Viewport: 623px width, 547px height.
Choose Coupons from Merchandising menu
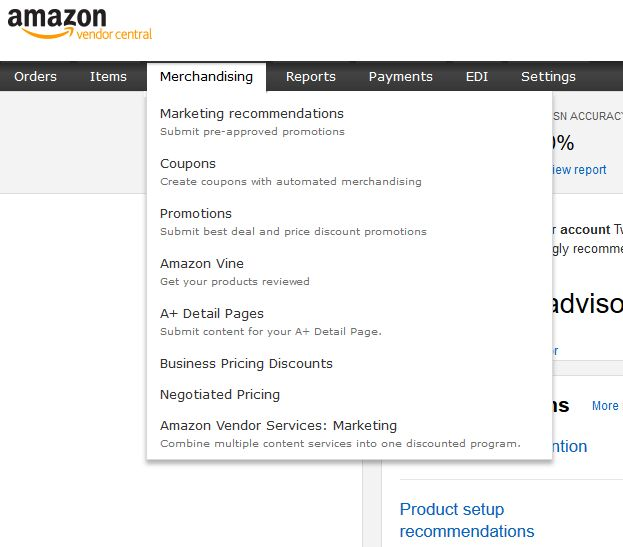(290, 172)
